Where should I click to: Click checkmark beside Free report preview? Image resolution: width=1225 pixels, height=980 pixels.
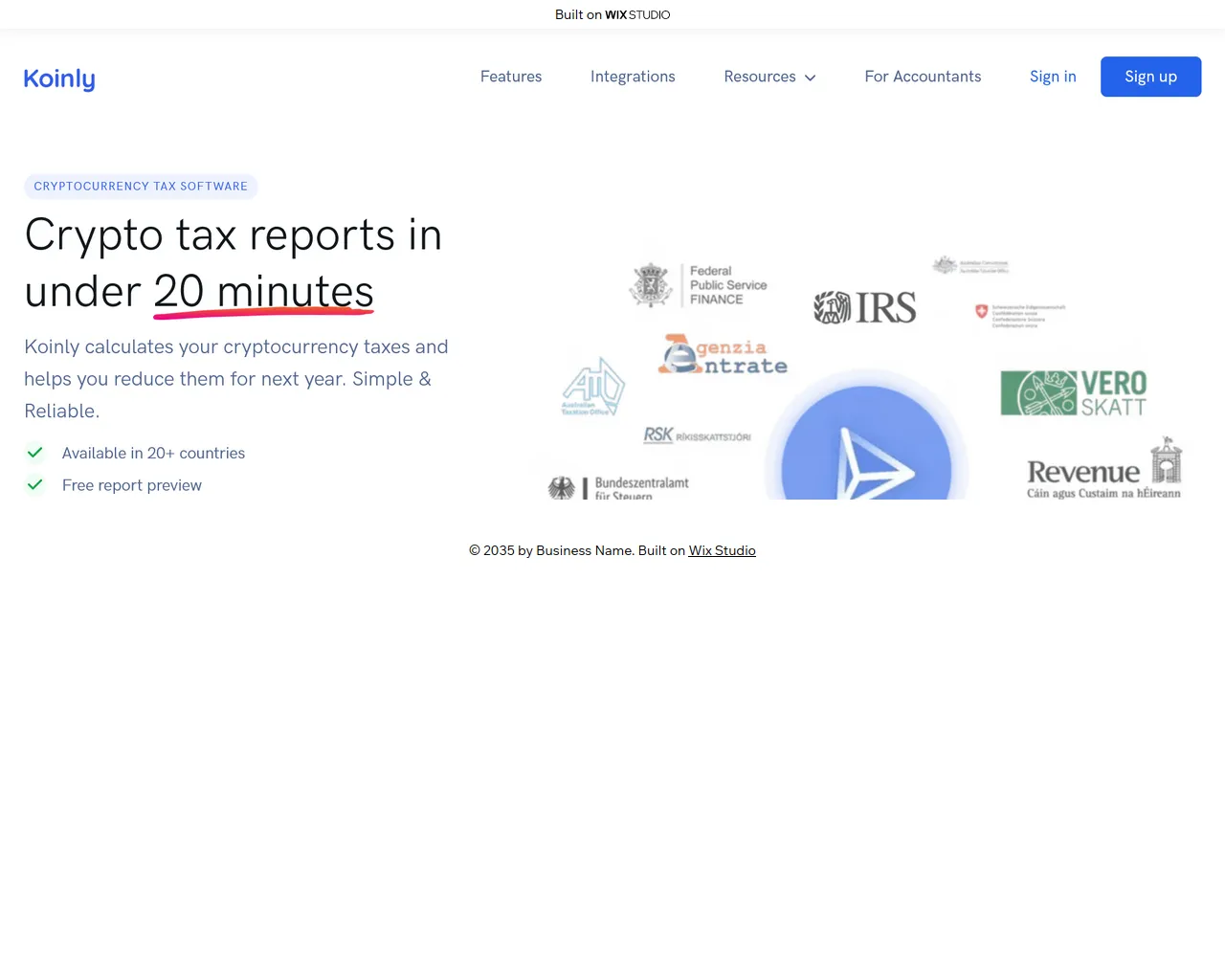pos(34,485)
